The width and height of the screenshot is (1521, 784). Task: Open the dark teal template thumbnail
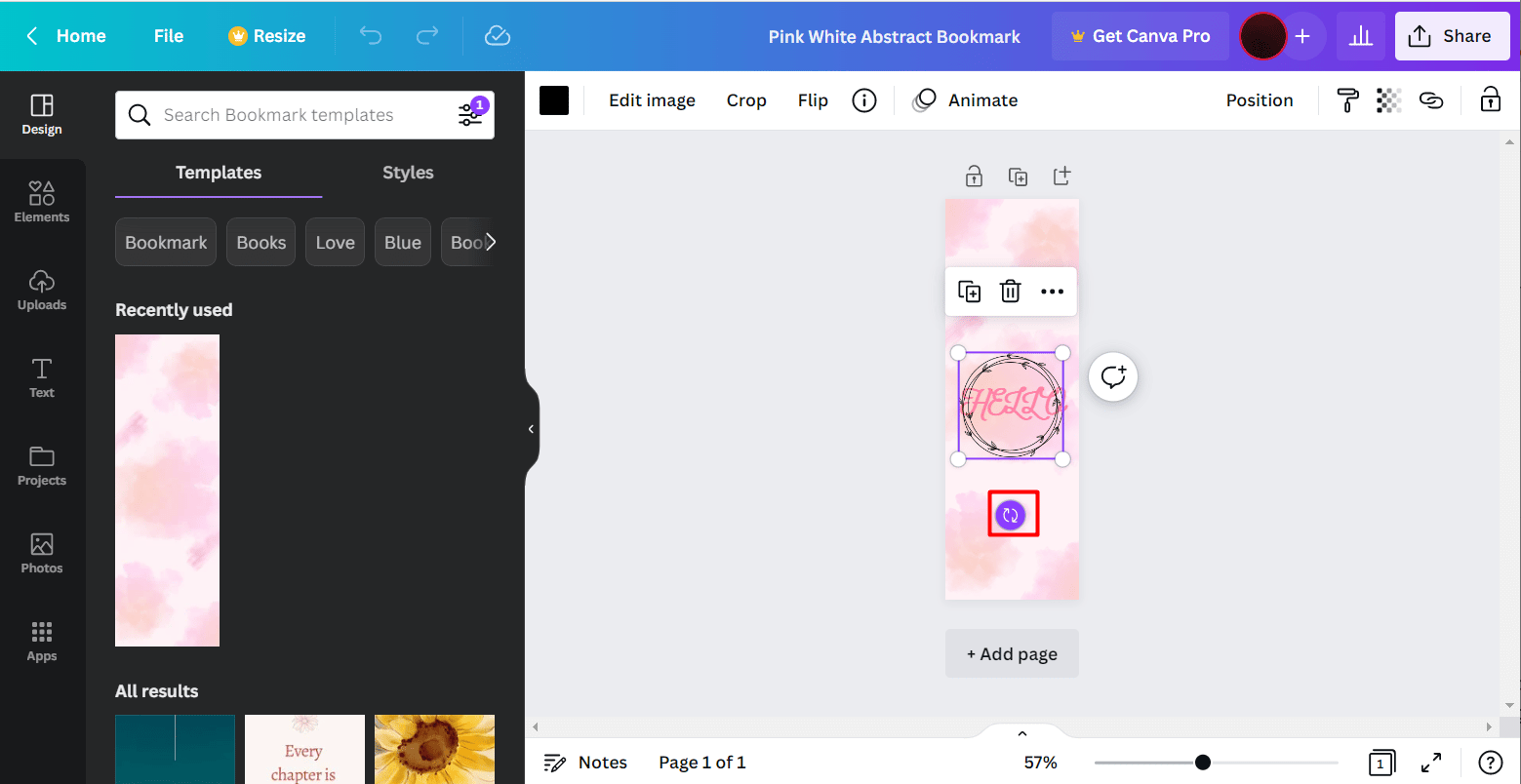coord(175,749)
